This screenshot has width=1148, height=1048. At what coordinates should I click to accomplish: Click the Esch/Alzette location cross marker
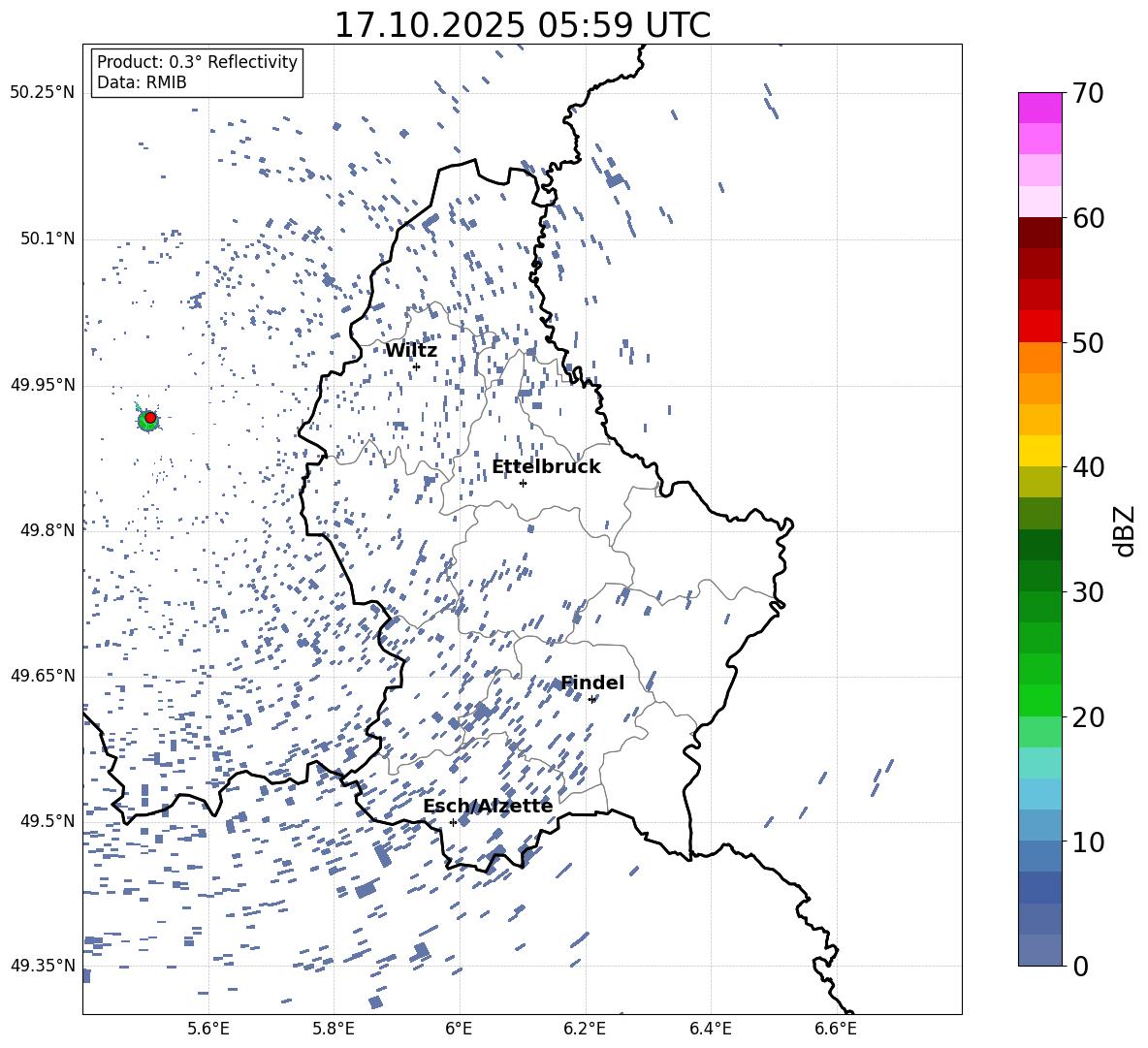pyautogui.click(x=453, y=822)
